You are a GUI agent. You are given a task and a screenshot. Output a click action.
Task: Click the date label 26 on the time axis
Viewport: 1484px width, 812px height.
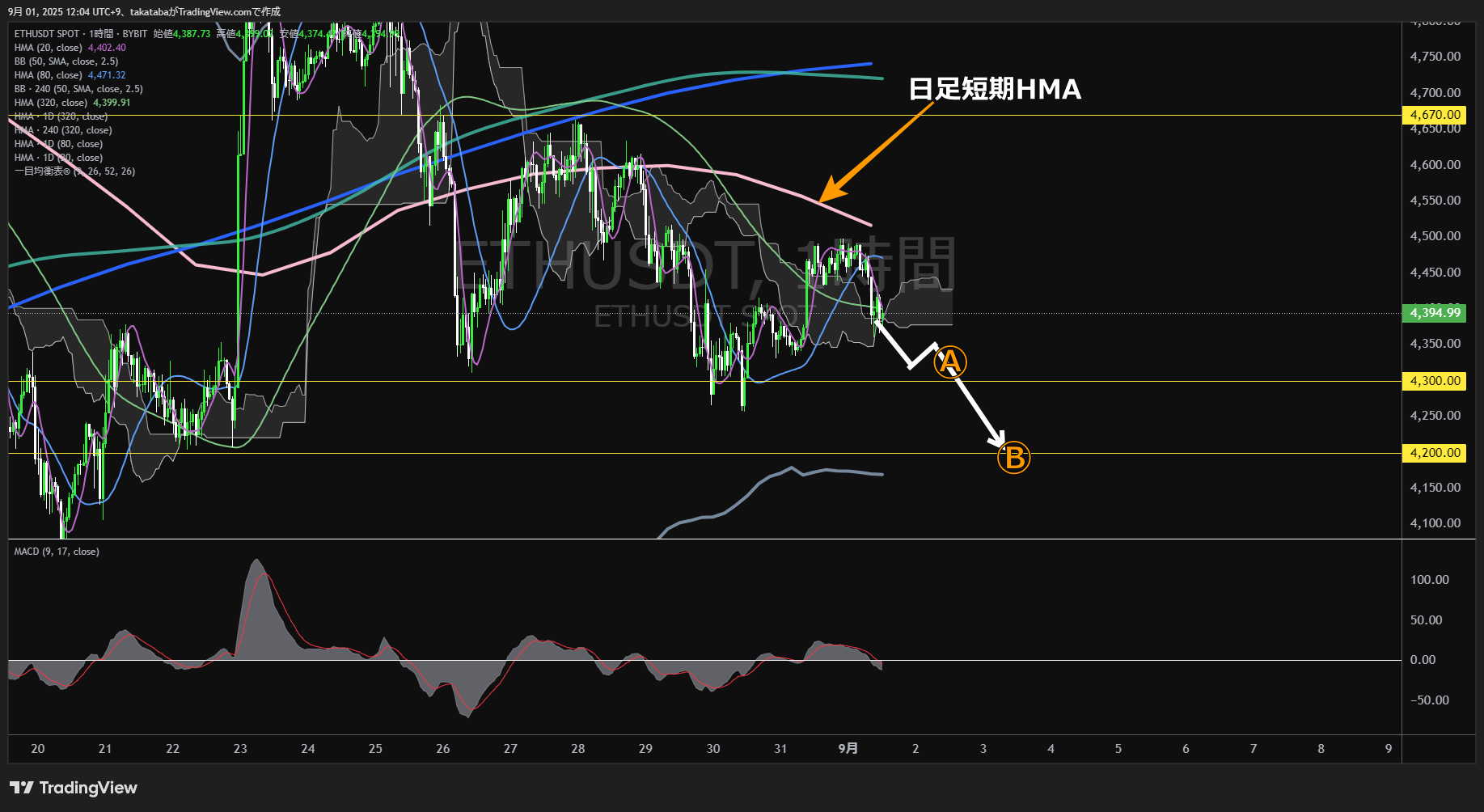443,749
